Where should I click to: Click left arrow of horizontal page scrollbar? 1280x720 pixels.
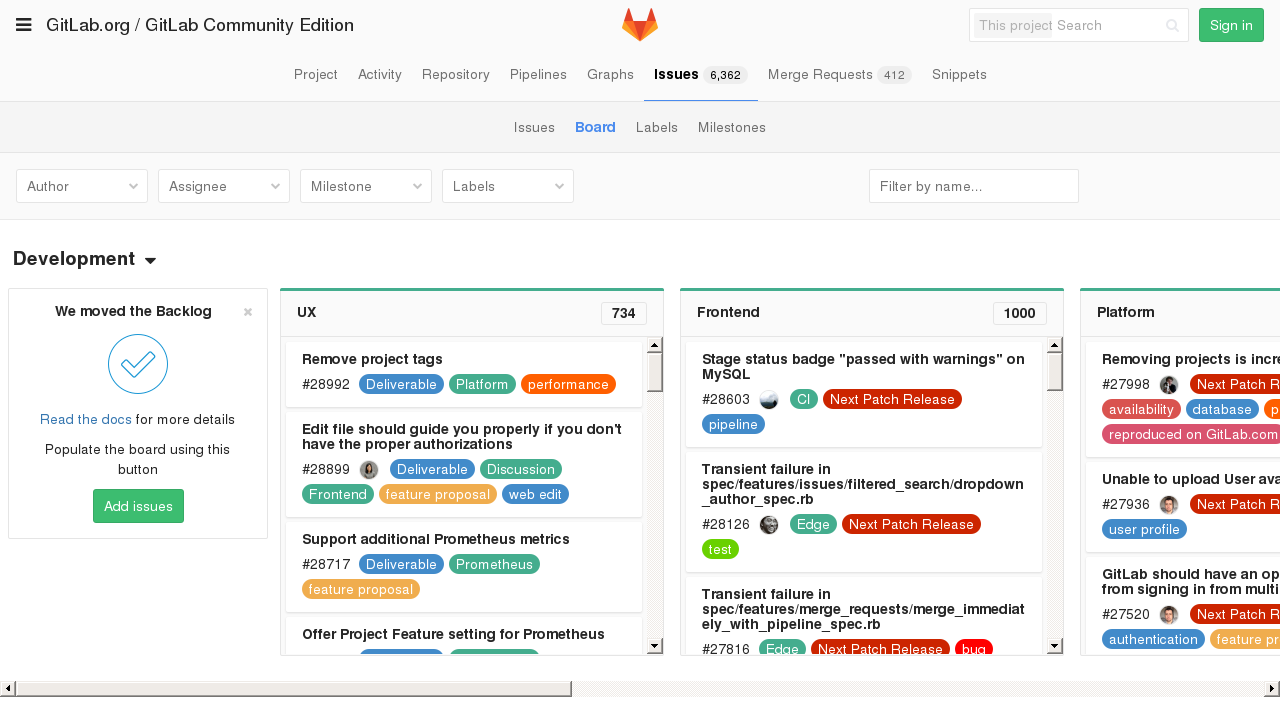pos(7,689)
